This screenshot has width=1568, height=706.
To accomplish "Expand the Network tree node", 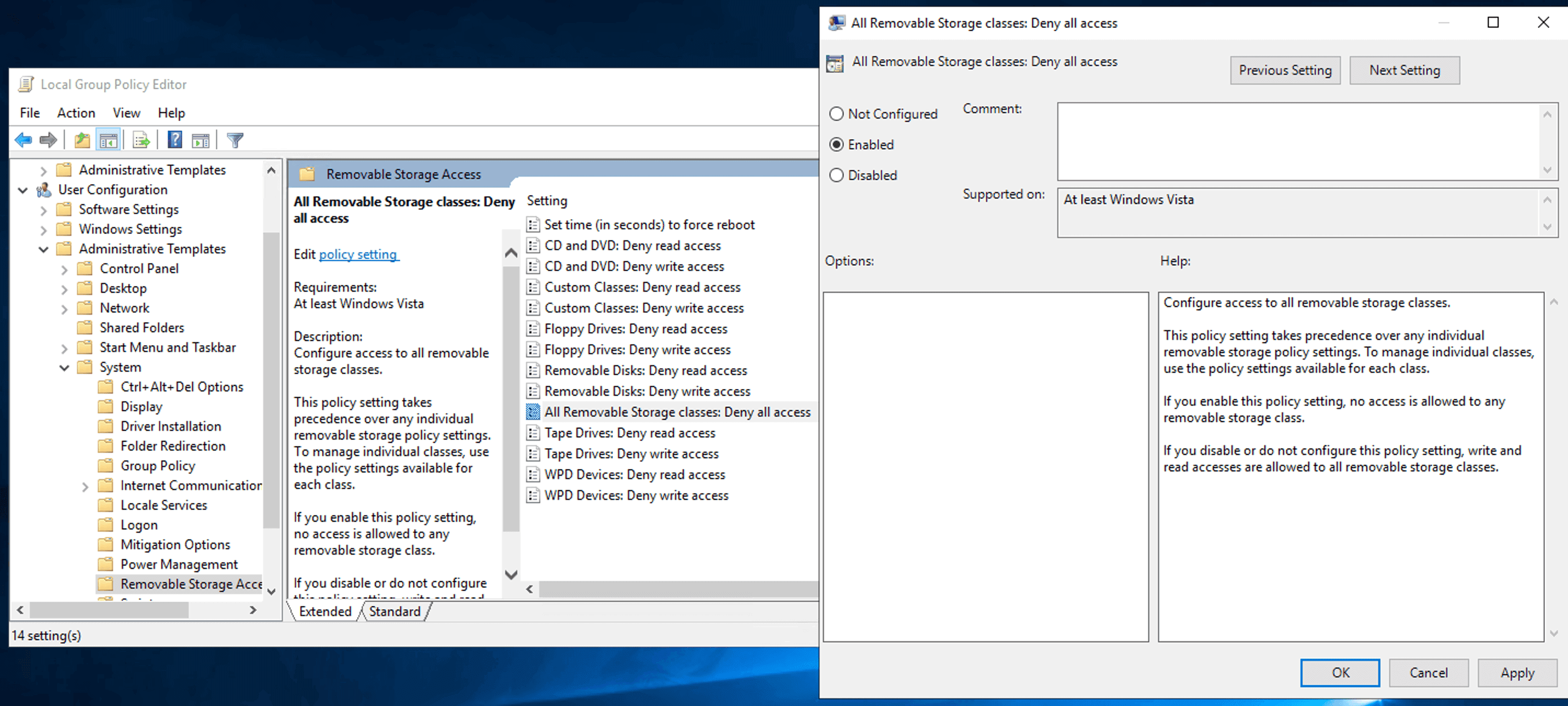I will pyautogui.click(x=65, y=308).
